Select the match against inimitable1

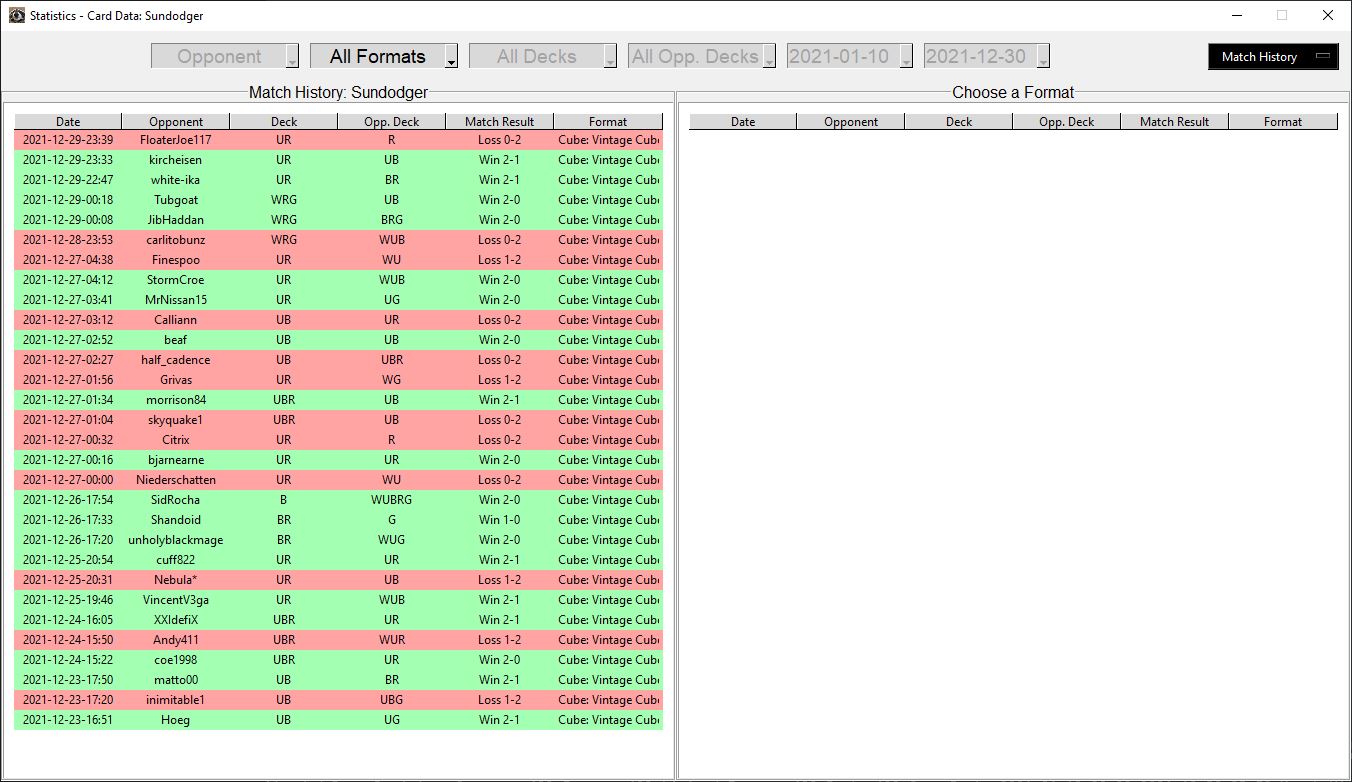coord(338,700)
